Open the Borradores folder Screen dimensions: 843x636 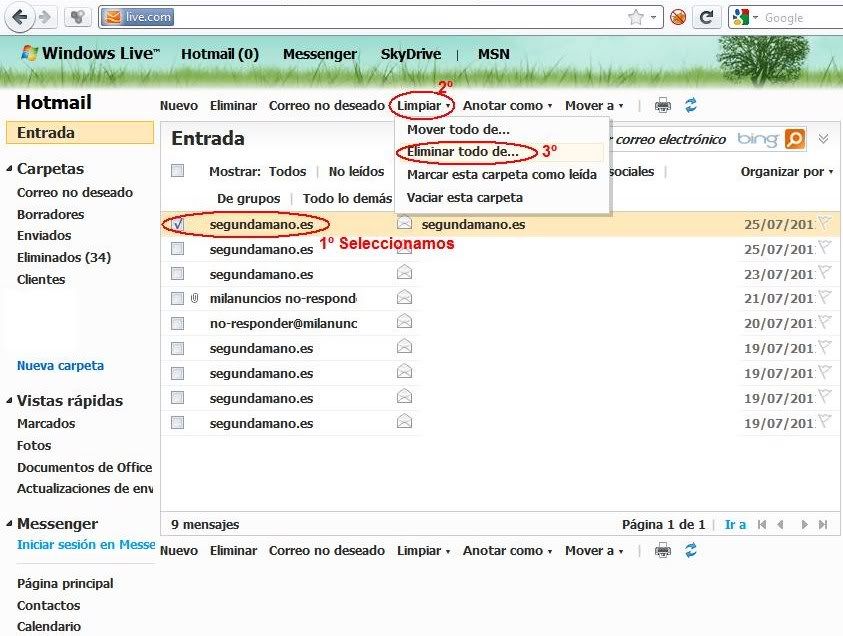(x=51, y=214)
